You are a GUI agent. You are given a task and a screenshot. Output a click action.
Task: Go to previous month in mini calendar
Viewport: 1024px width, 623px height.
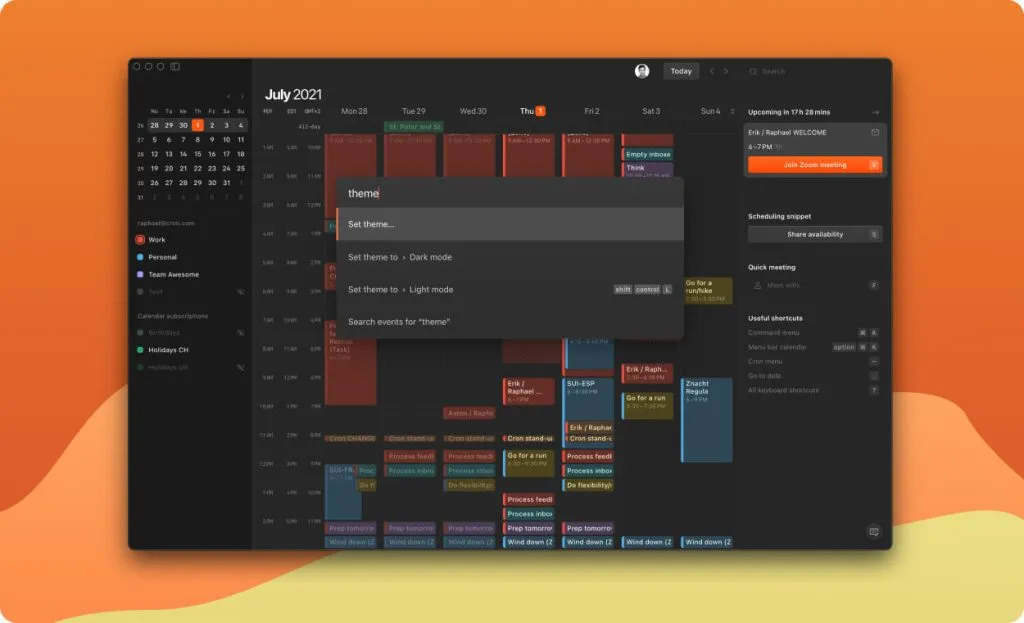click(228, 96)
